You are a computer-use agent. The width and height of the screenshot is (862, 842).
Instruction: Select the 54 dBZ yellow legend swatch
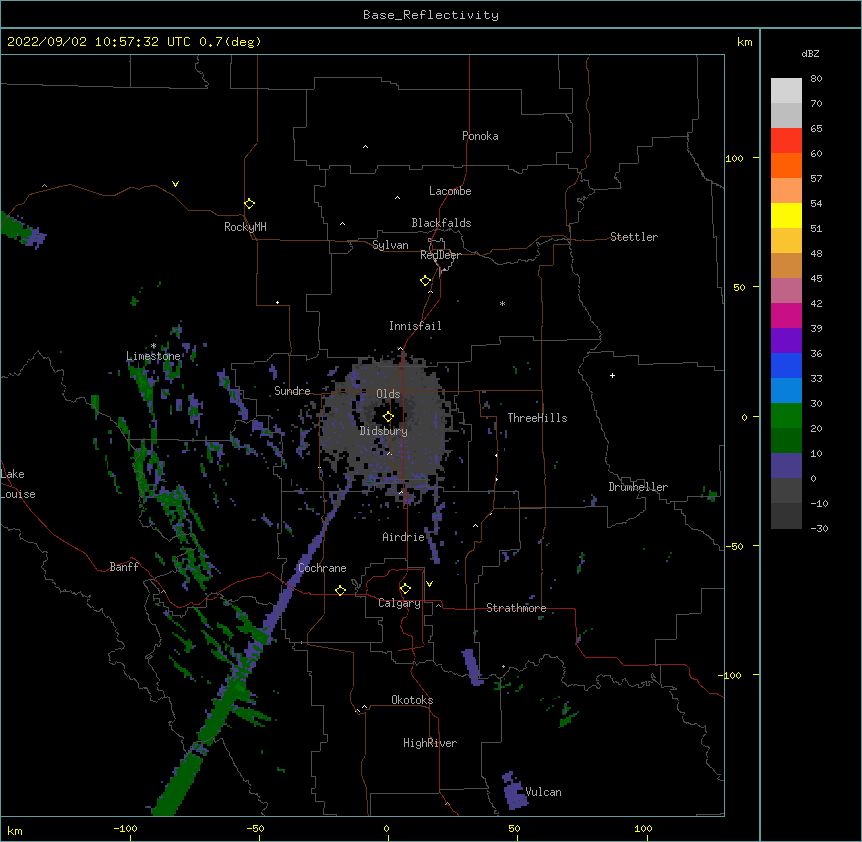786,215
